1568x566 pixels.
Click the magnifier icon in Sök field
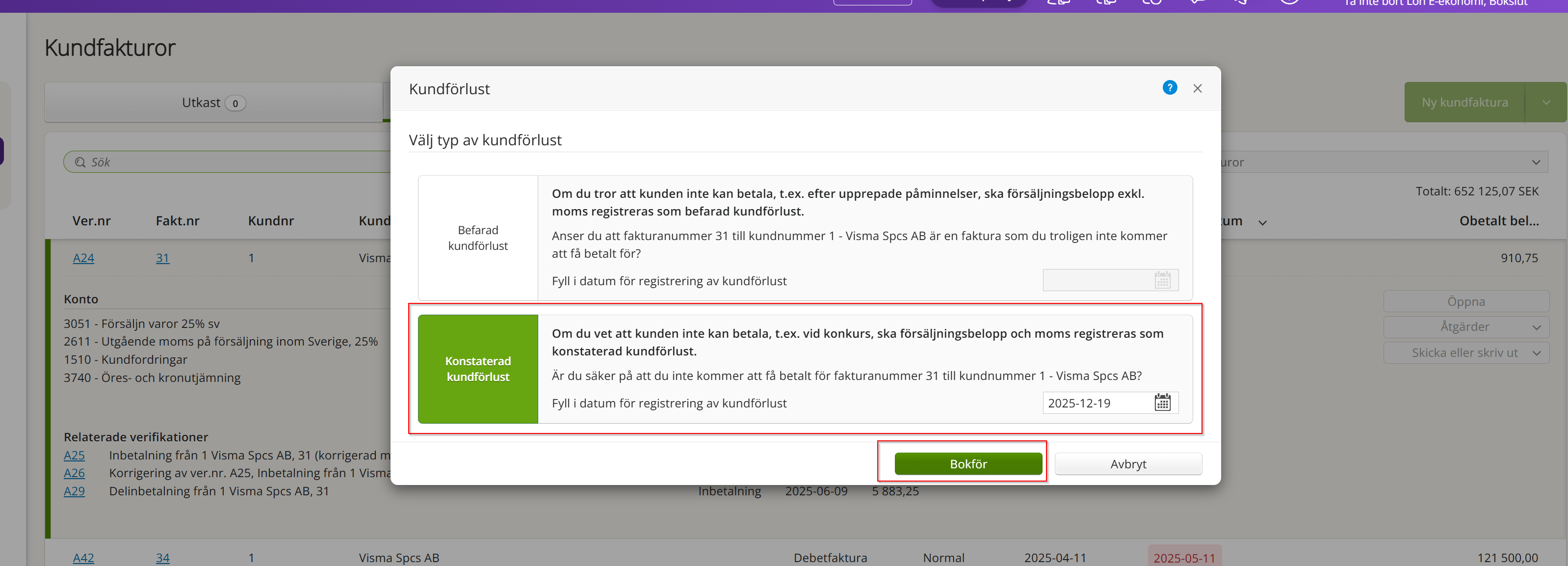[x=80, y=162]
